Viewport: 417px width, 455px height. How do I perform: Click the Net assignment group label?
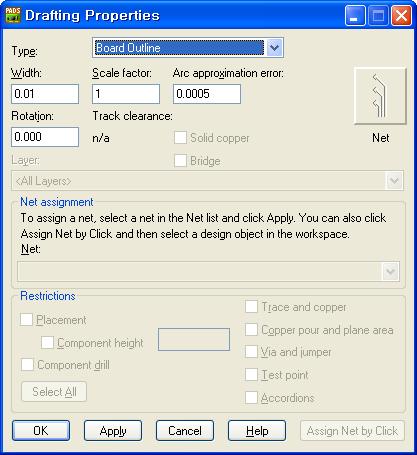(x=57, y=202)
